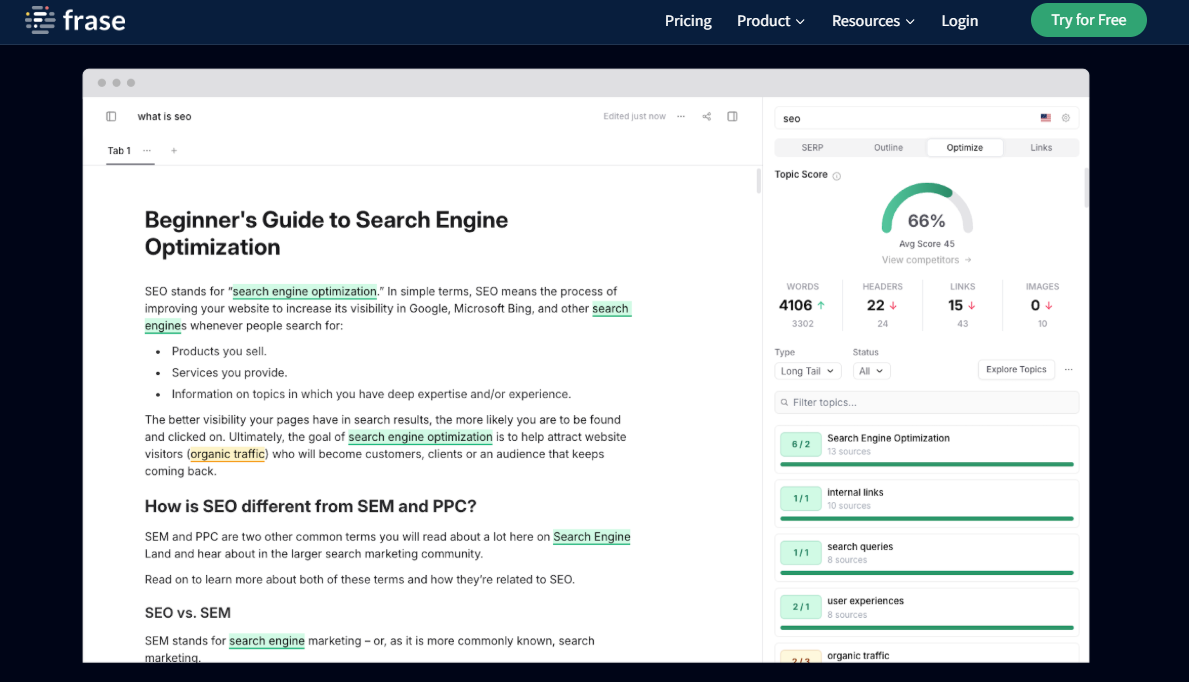Click the words count up arrow
Viewport: 1189px width, 682px height.
point(821,305)
